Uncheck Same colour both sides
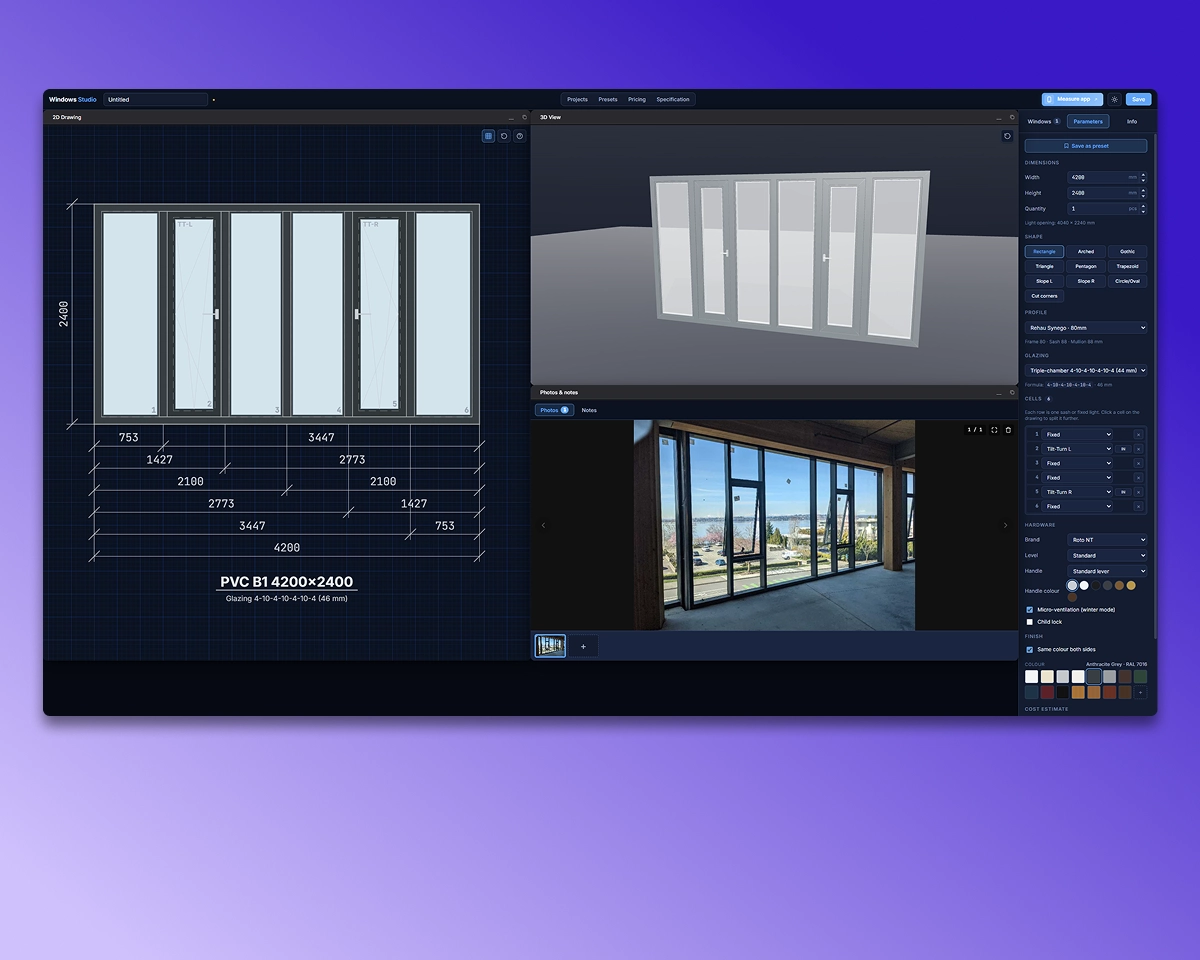 click(1030, 650)
